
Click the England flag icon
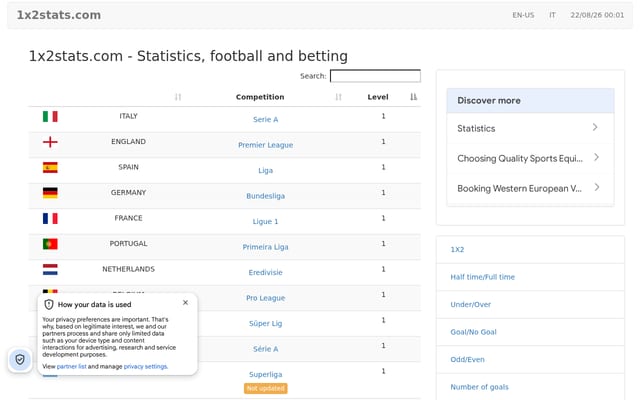pos(50,142)
